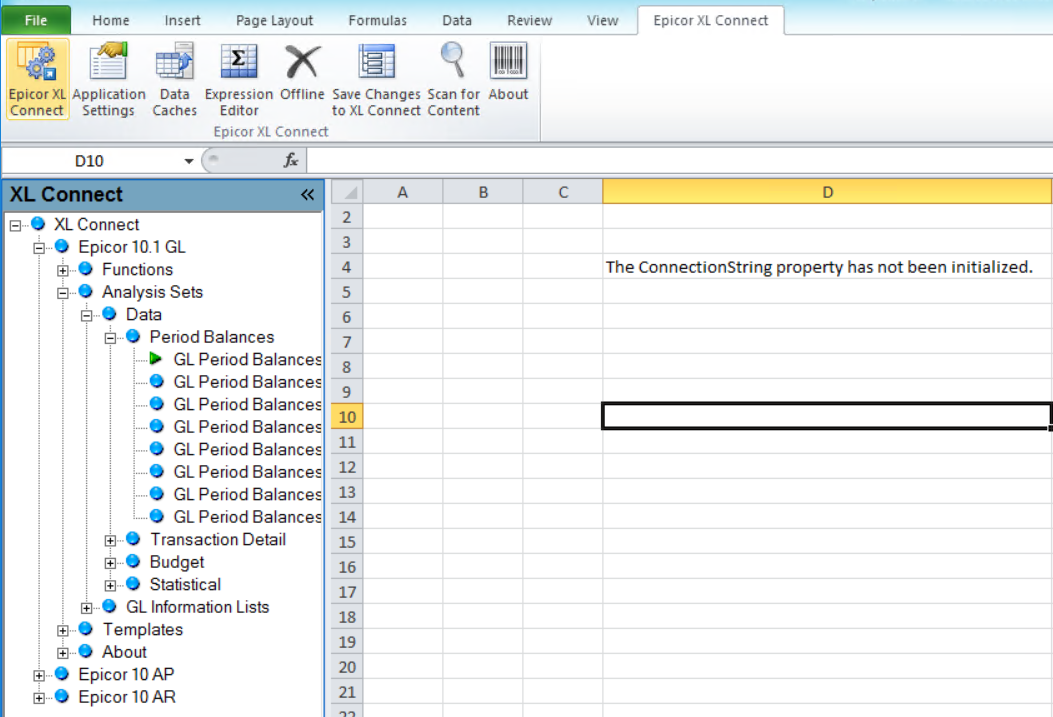
Task: Select Epicor 10 AP tree item
Action: pyautogui.click(x=126, y=674)
